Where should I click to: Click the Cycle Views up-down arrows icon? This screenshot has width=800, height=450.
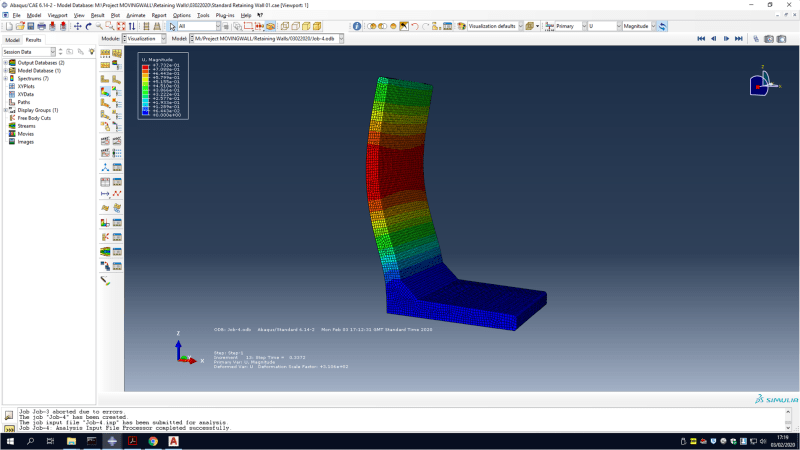[x=132, y=26]
